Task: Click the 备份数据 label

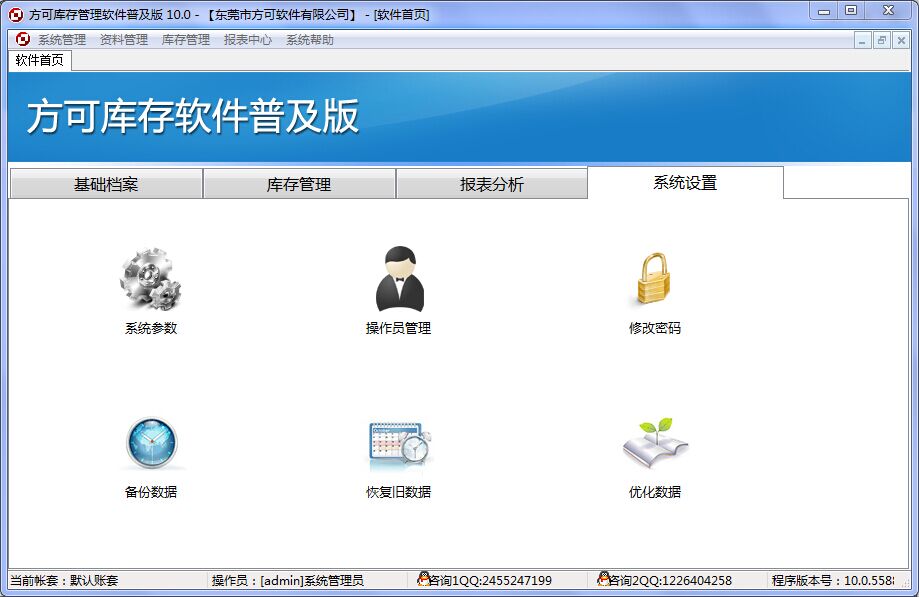Action: [151, 492]
